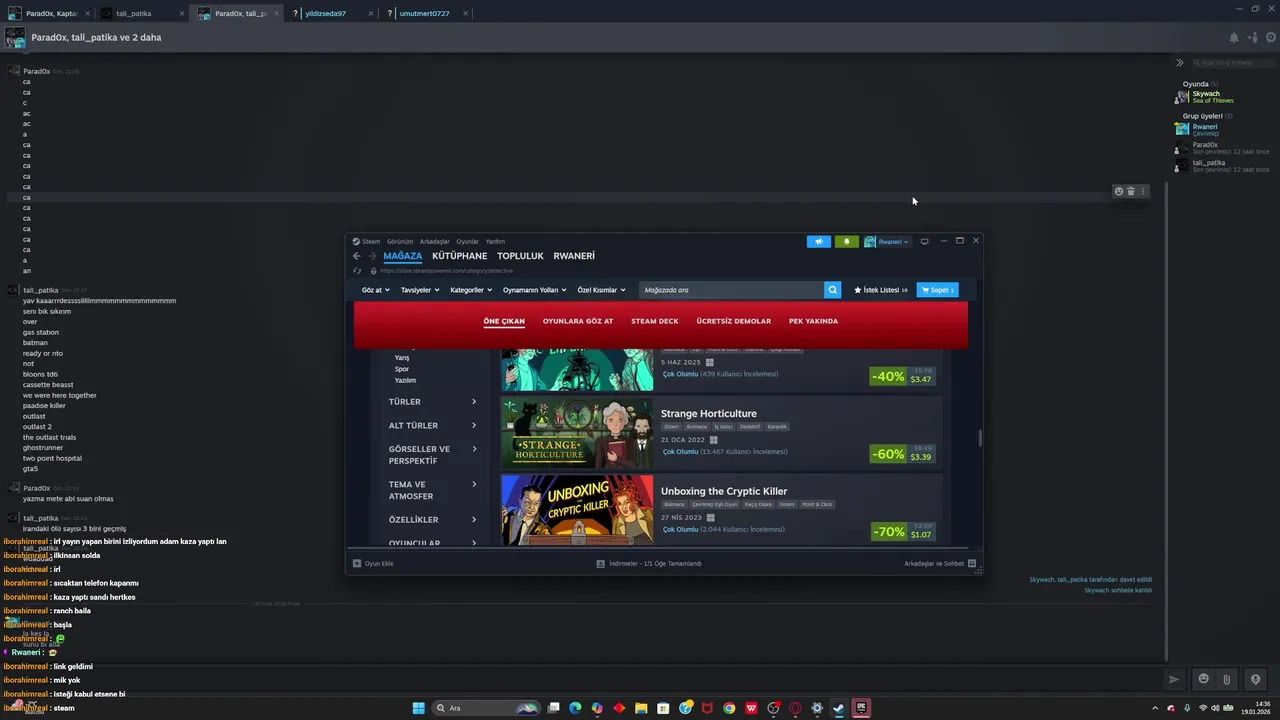Select ÜCRETSİZ DEMOLAR tab
Screen dimensions: 1280x720
point(734,321)
